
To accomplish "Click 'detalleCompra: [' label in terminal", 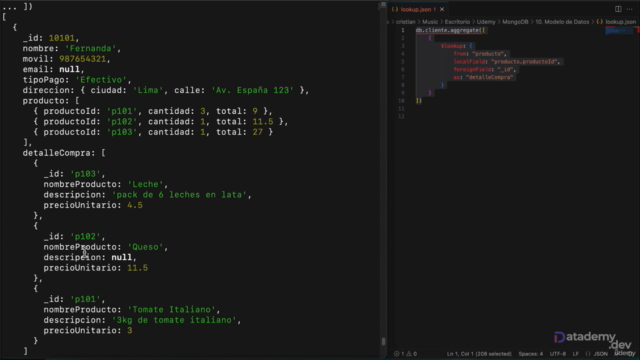I will [x=64, y=153].
